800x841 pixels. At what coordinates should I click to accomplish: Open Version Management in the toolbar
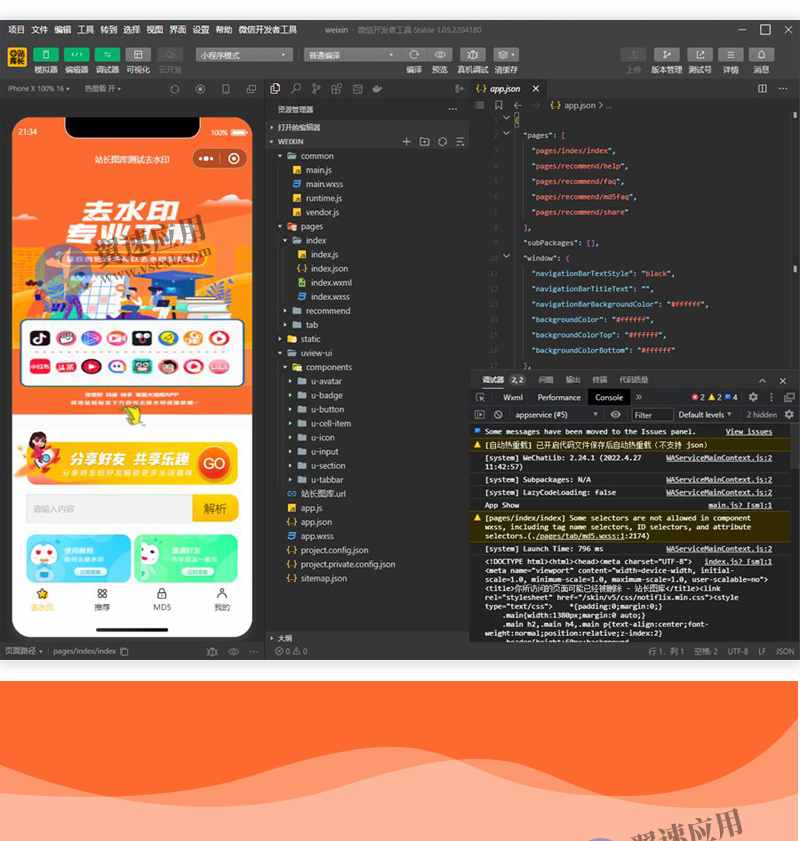point(666,55)
